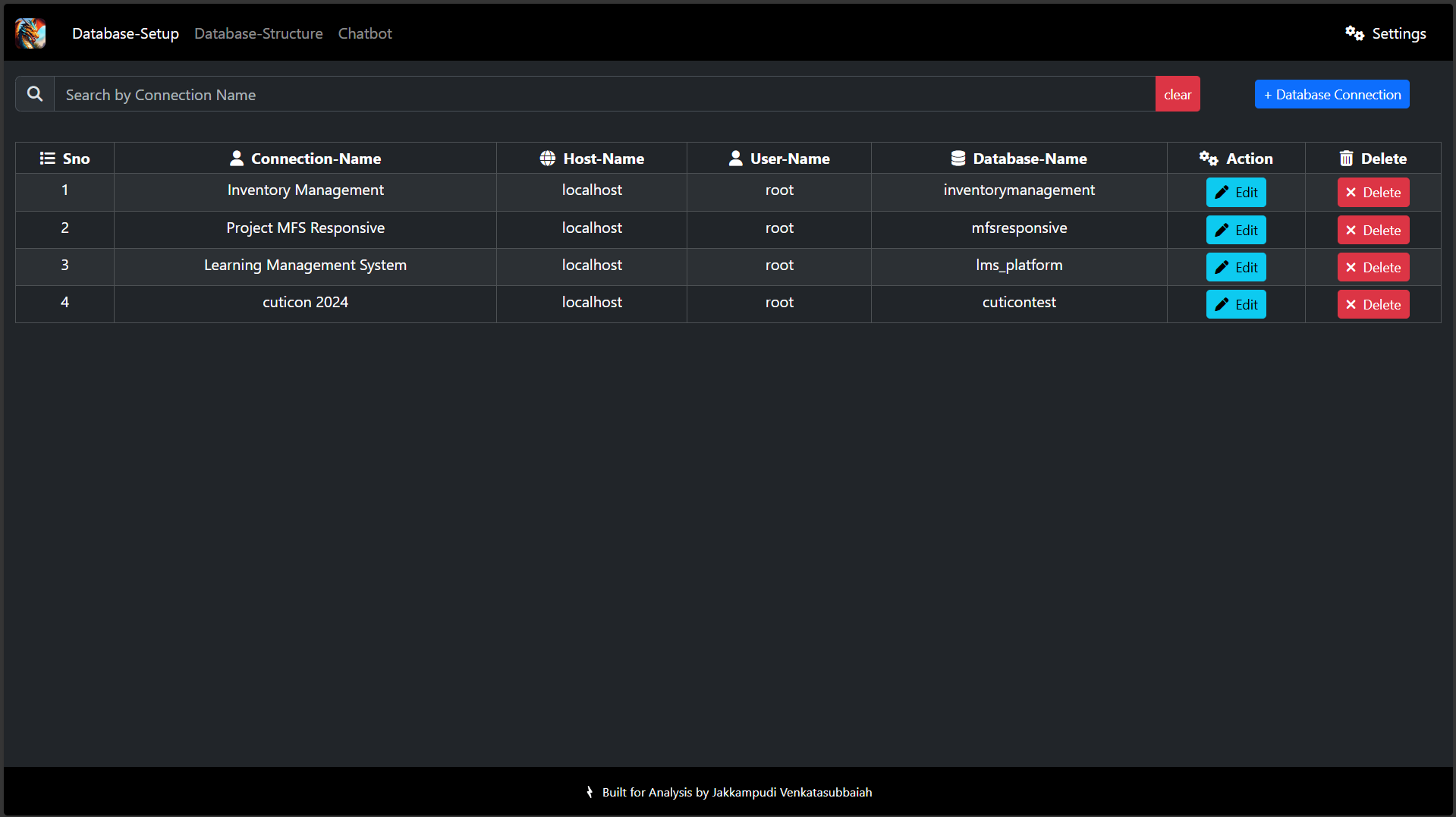Image resolution: width=1456 pixels, height=817 pixels.
Task: Click the gears icon beside Action header
Action: tap(1208, 159)
